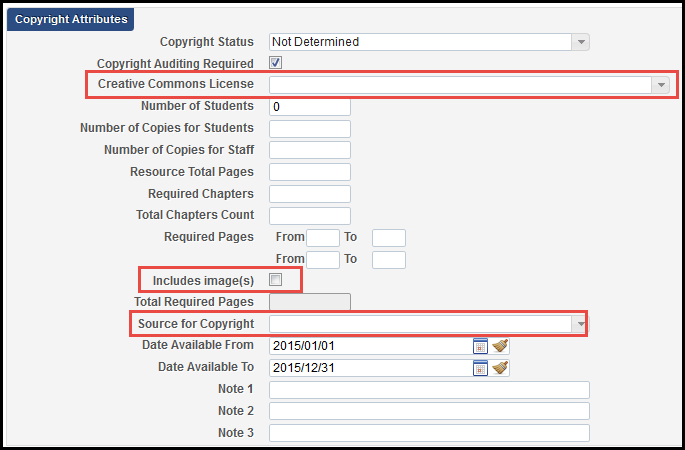Click the Note 1 field
685x450 pixels.
[429, 390]
